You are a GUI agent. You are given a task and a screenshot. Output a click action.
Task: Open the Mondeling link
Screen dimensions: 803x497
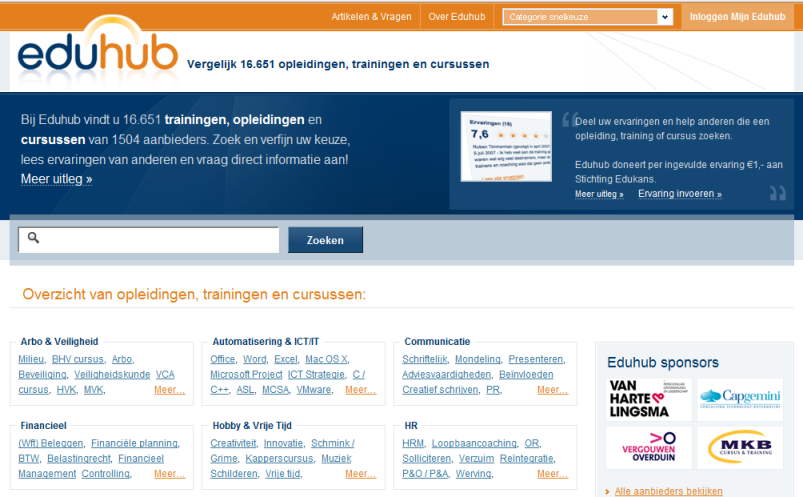[478, 359]
